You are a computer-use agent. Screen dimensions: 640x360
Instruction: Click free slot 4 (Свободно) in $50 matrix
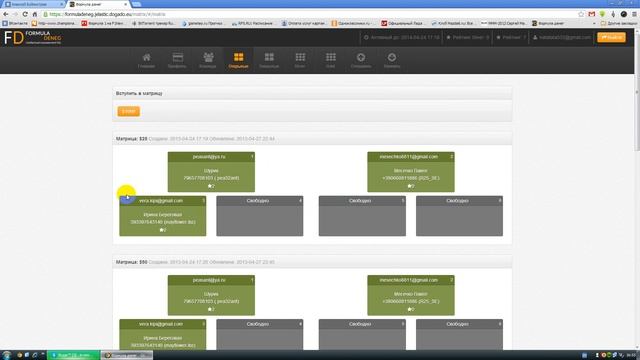click(260, 334)
